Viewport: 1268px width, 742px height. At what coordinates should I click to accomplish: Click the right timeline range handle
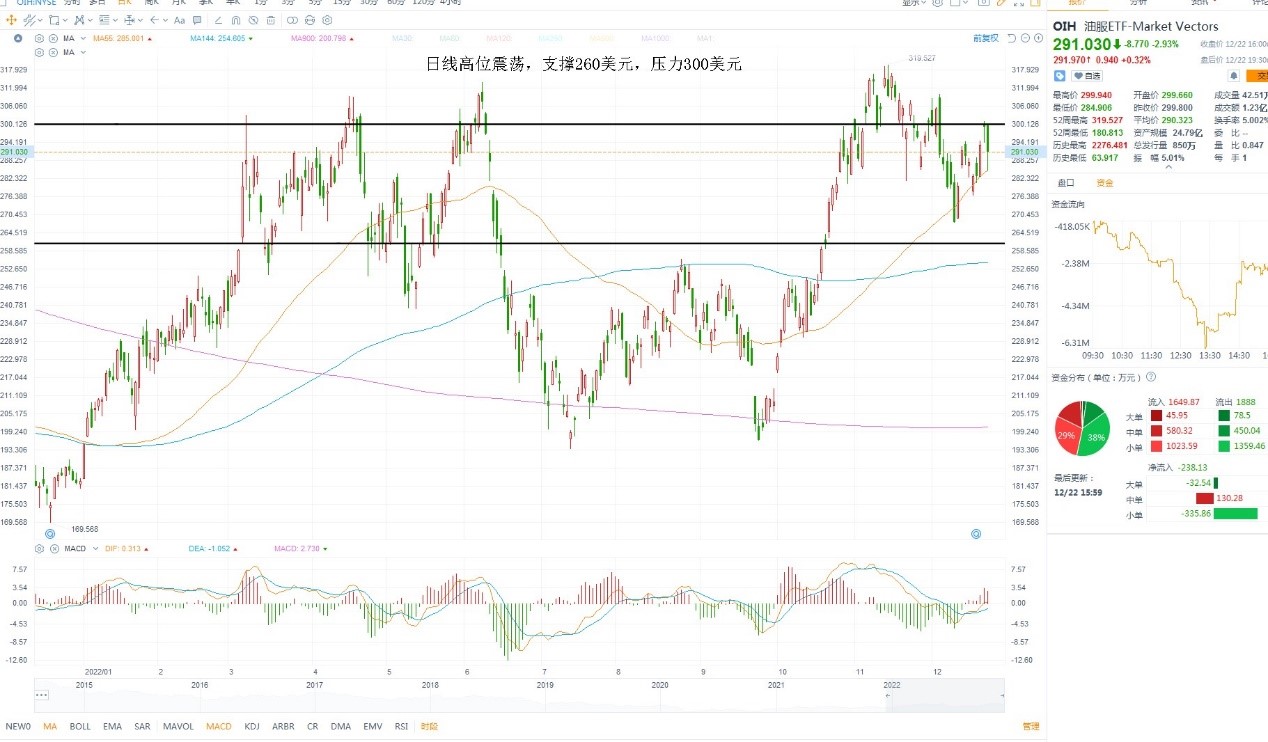(x=1001, y=695)
